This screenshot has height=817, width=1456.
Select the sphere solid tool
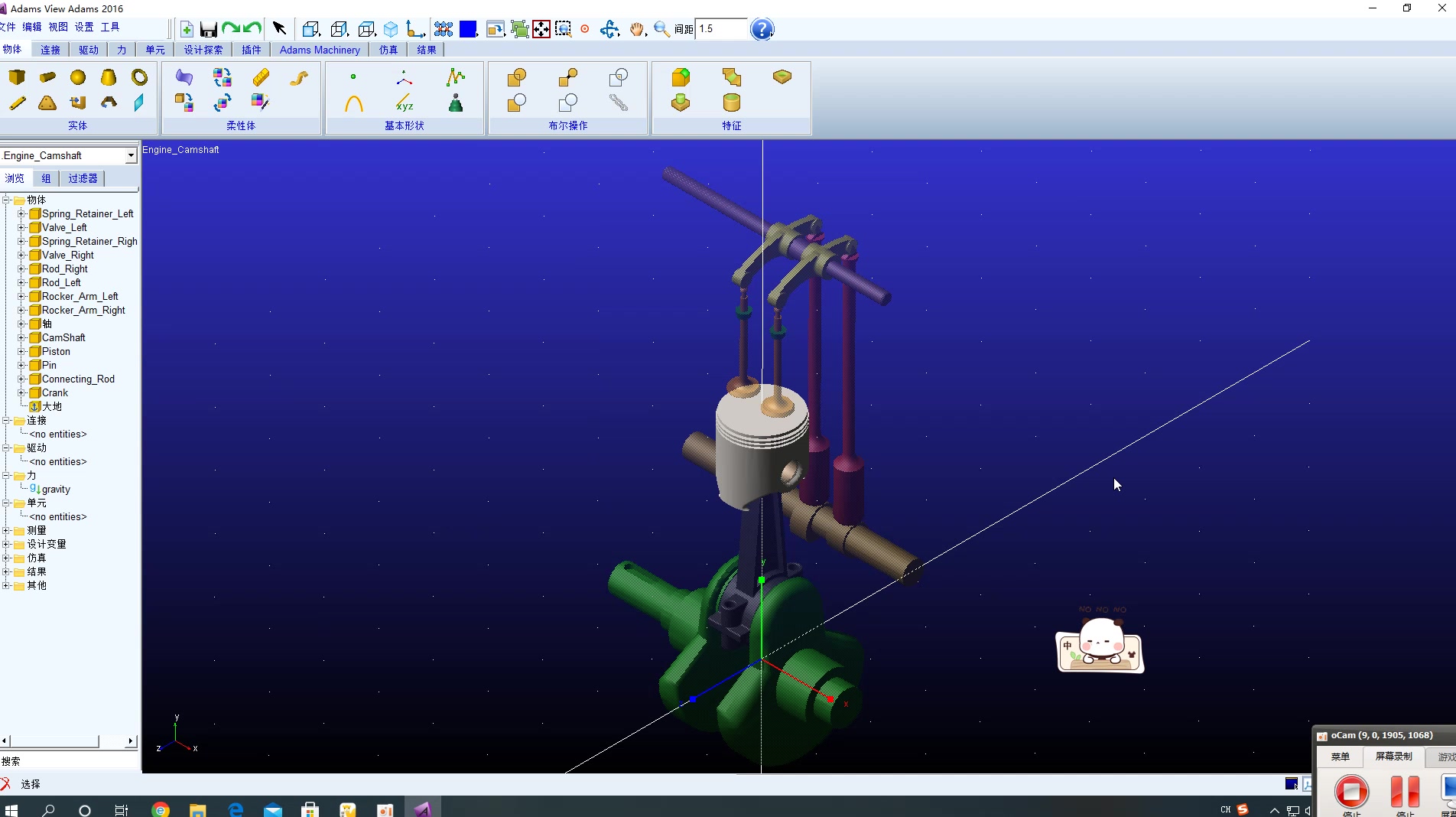pyautogui.click(x=78, y=77)
